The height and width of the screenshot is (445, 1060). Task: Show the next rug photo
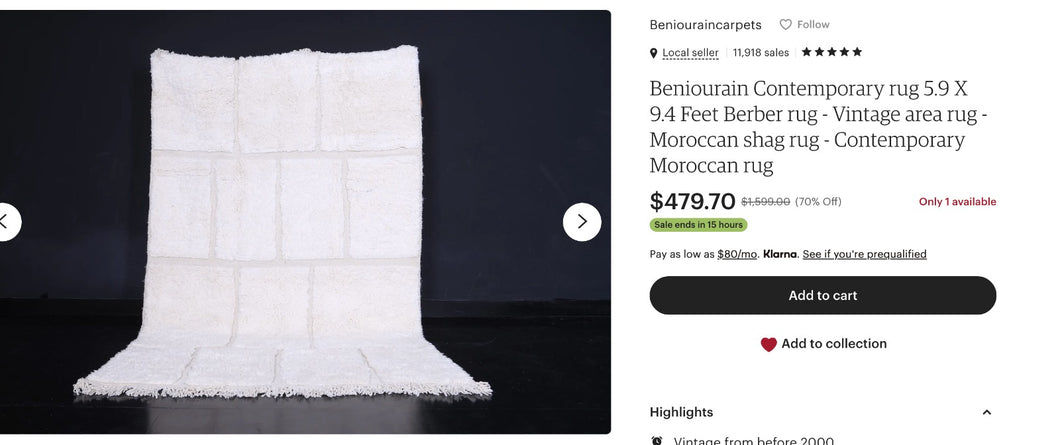point(582,222)
